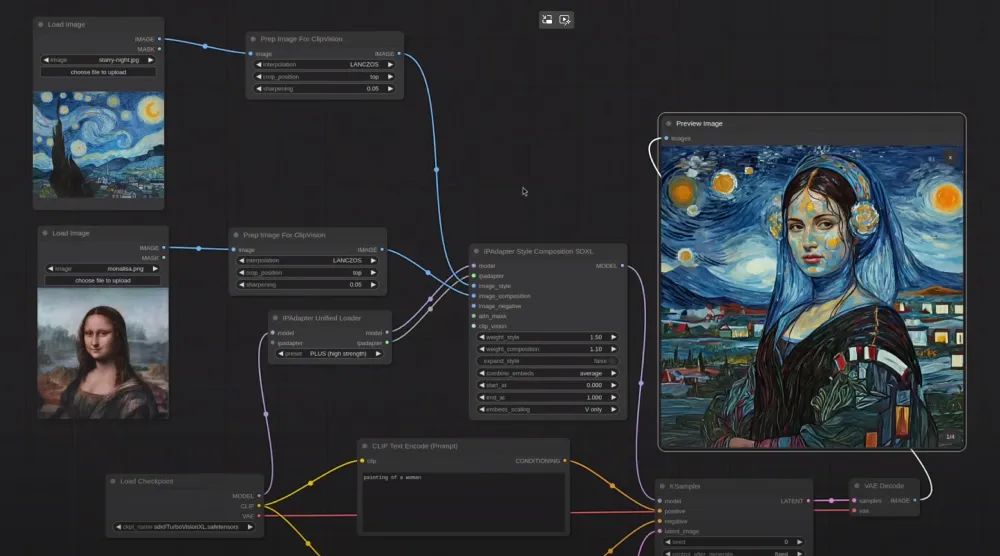
Task: Collapse the monalisa Load Image node dot
Action: pos(45,233)
